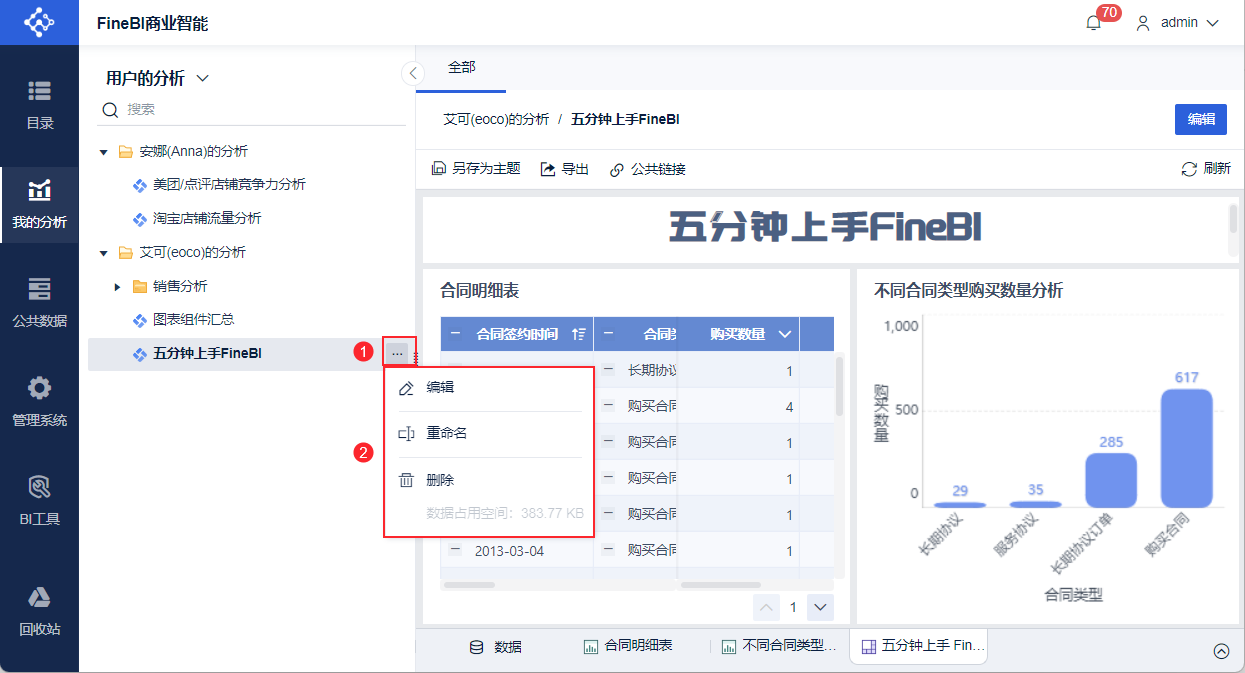Click the blue 编辑 button

tap(1201, 119)
